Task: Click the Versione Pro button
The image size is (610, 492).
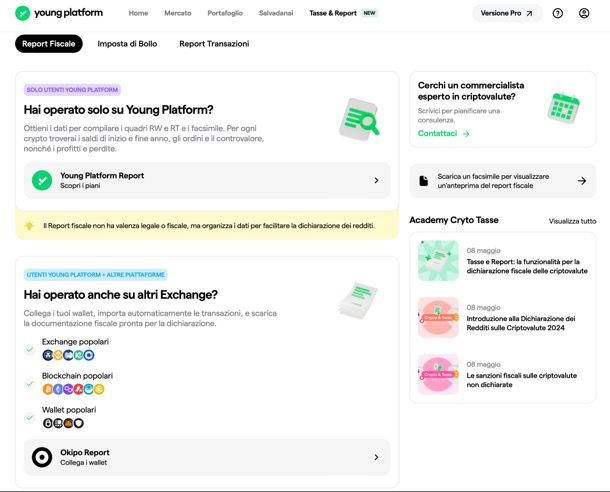Action: tap(507, 13)
